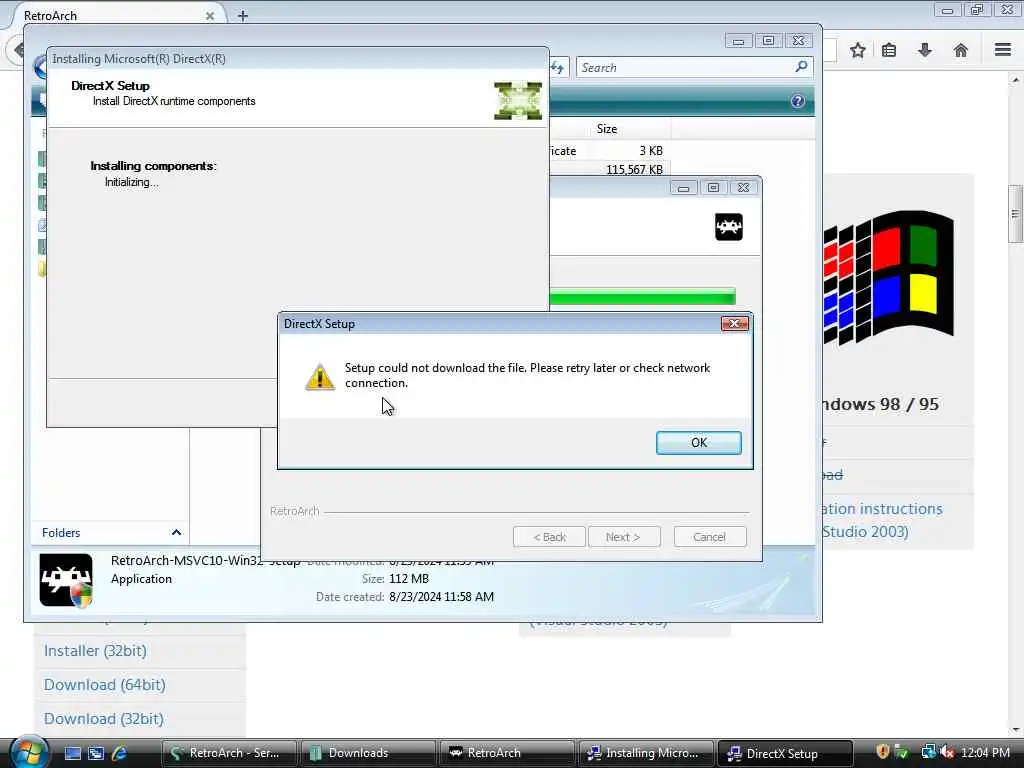Click OK in DirectX Setup error dialog
This screenshot has height=768, width=1024.
click(x=698, y=443)
